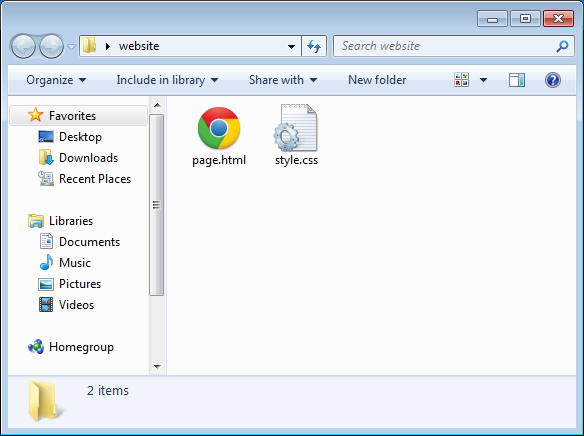Select the style.css file icon
The width and height of the screenshot is (584, 436).
pos(295,128)
